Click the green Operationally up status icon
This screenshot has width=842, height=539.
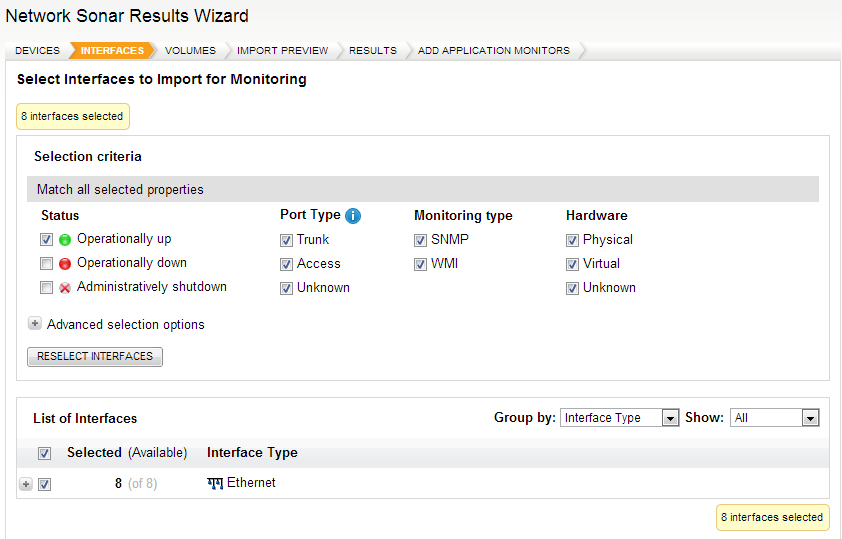point(65,240)
